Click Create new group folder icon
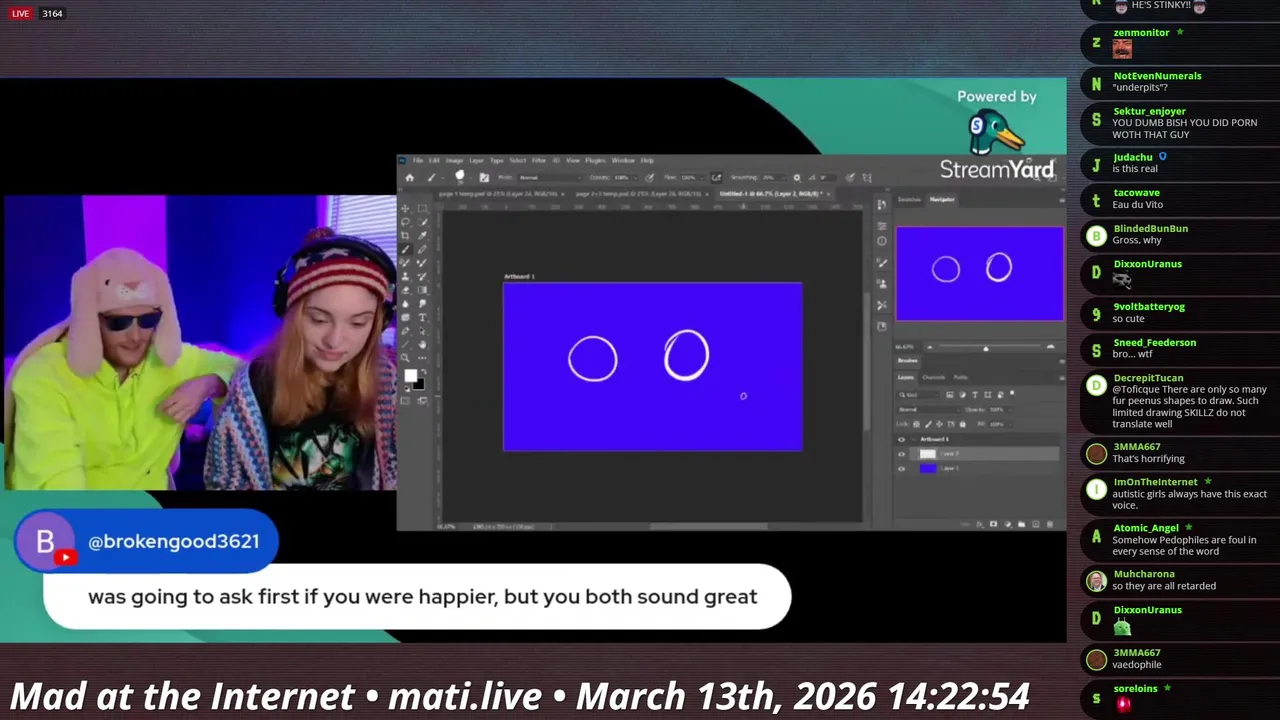Viewport: 1280px width, 720px height. pyautogui.click(x=1021, y=524)
